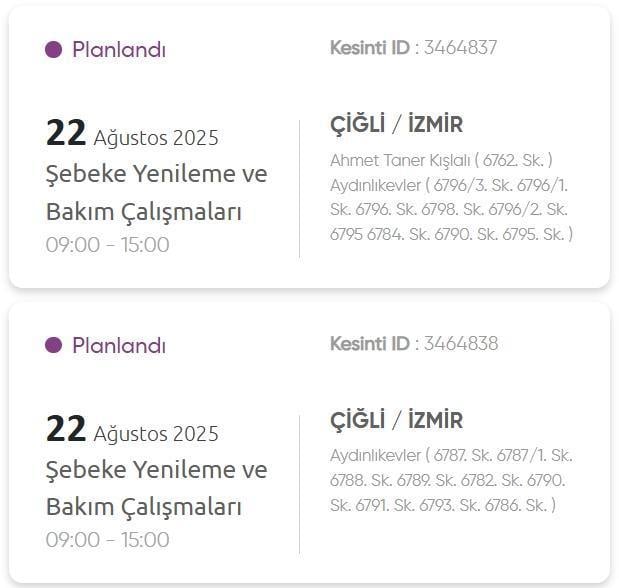
Task: Click the Kesinti ID label in first card
Action: point(370,47)
